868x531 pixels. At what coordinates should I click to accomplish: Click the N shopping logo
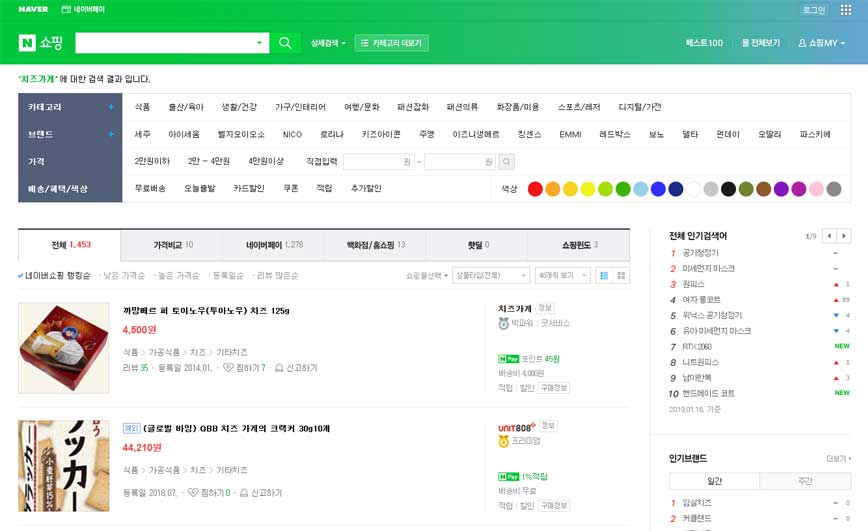(x=41, y=43)
